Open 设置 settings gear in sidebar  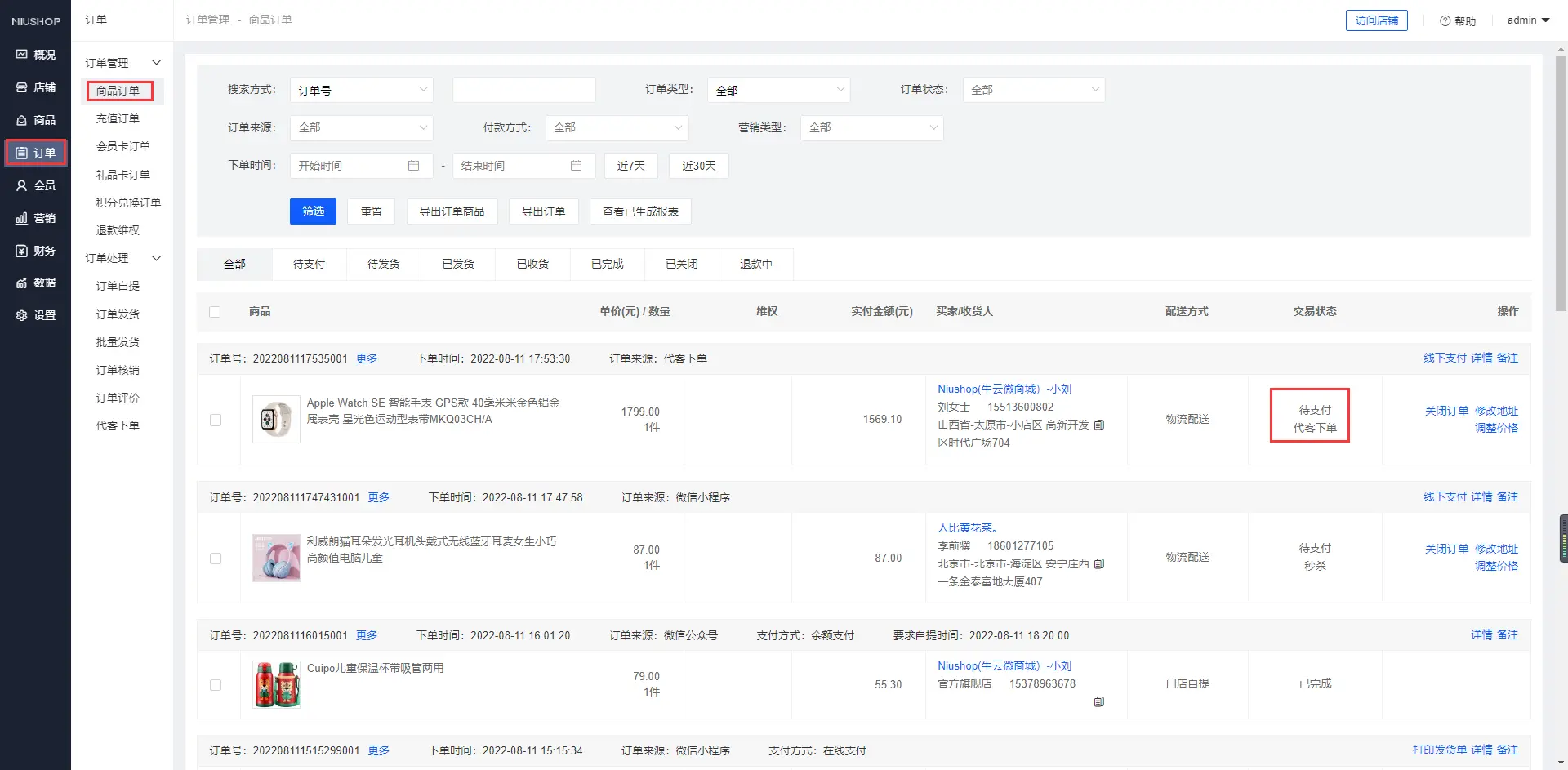tap(22, 315)
